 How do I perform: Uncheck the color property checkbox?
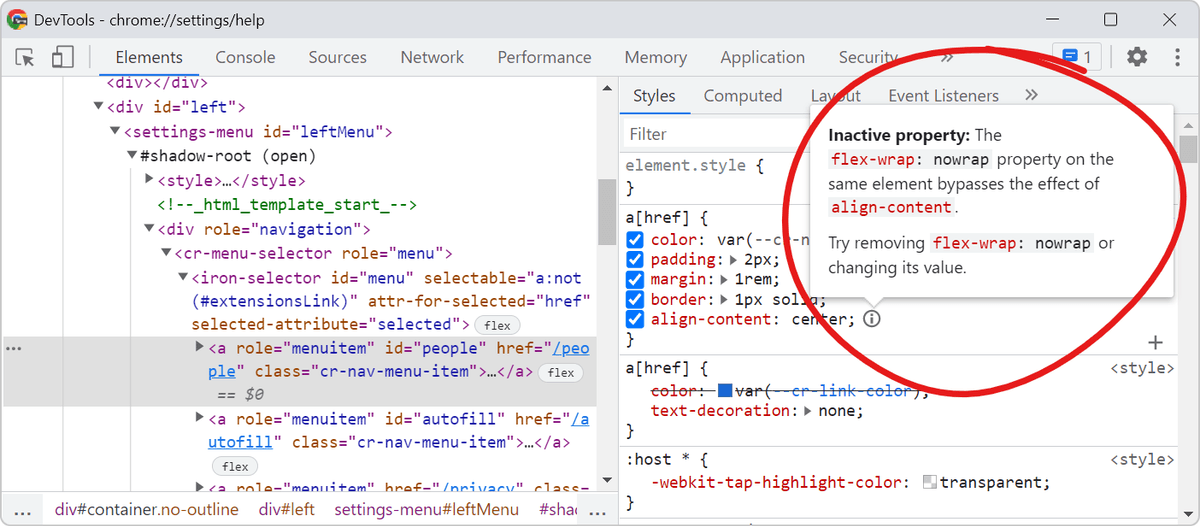coord(634,240)
